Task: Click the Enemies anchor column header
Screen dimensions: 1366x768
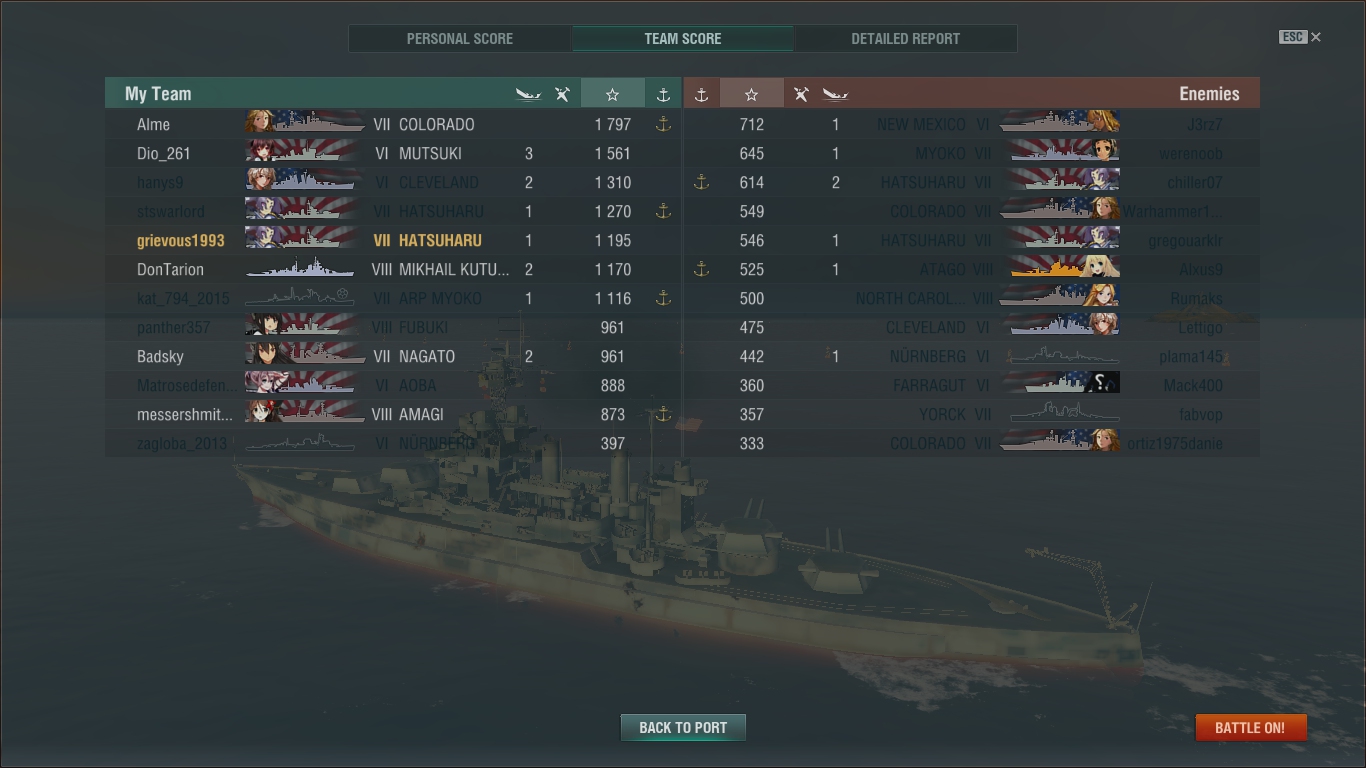Action: [701, 94]
